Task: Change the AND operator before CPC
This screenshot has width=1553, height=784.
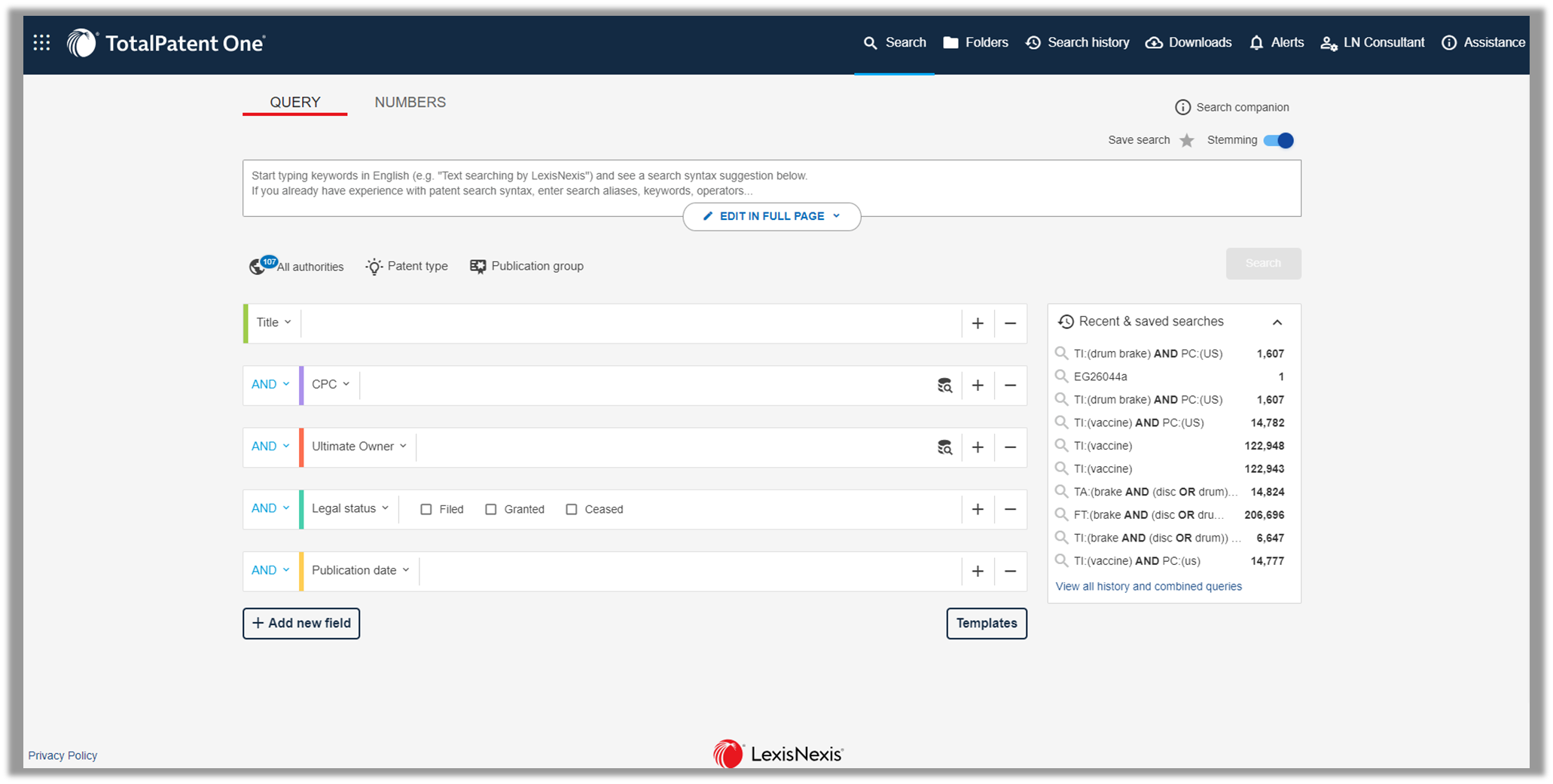Action: 270,384
